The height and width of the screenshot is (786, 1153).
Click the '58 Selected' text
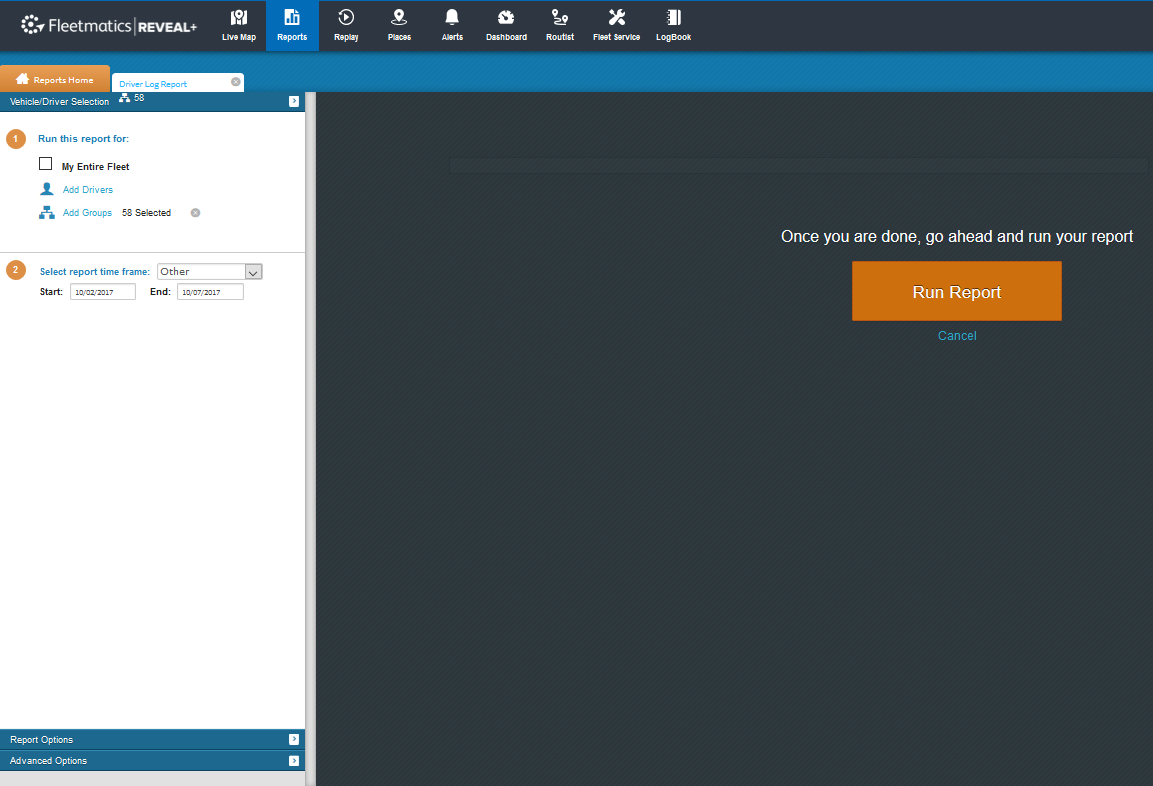(x=146, y=212)
